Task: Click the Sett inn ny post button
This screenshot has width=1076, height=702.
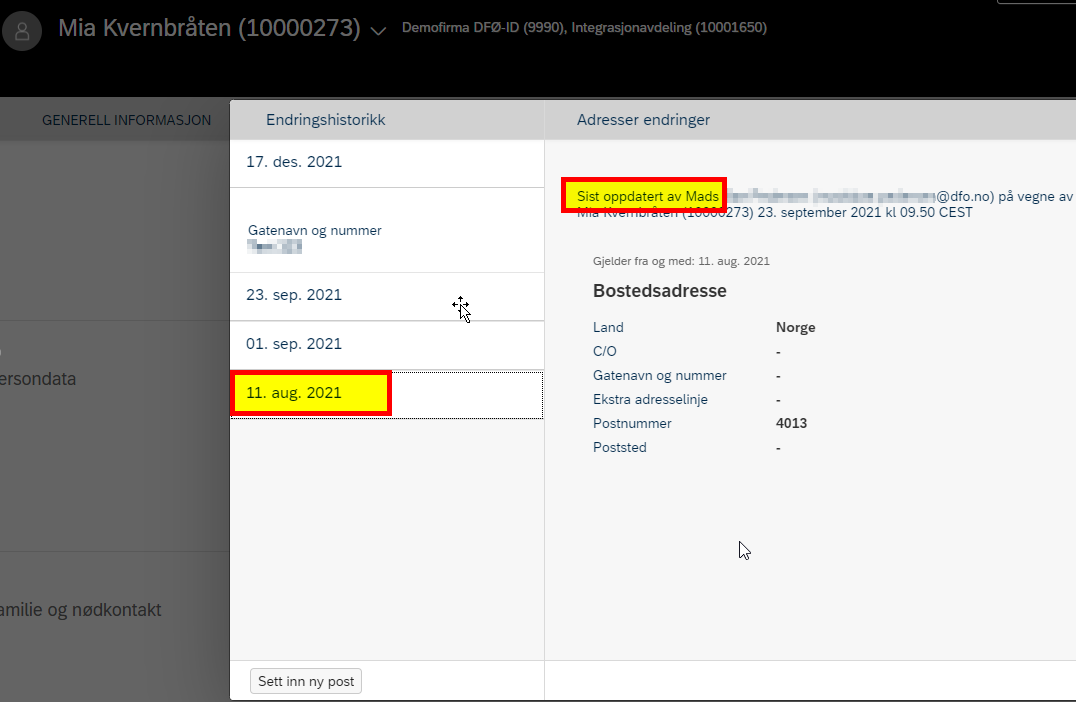Action: 305,681
